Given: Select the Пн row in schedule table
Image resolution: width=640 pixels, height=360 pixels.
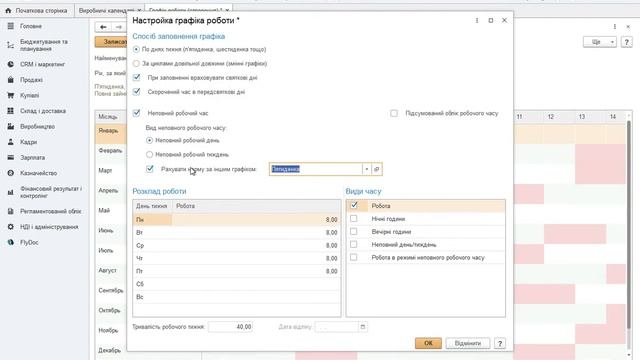Looking at the screenshot, I should click(237, 220).
